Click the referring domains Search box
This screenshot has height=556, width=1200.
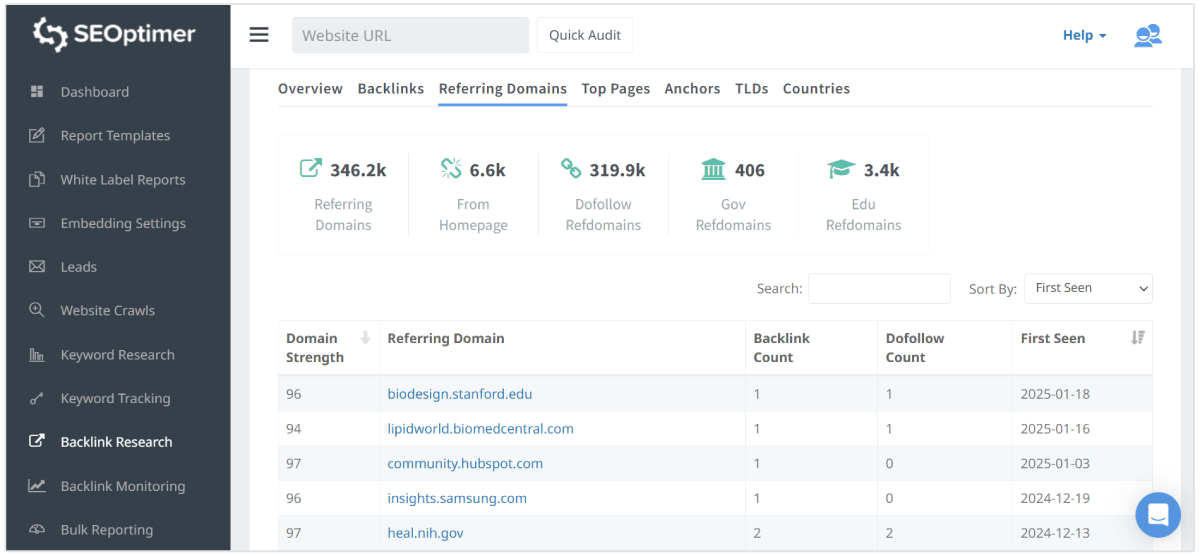(879, 288)
